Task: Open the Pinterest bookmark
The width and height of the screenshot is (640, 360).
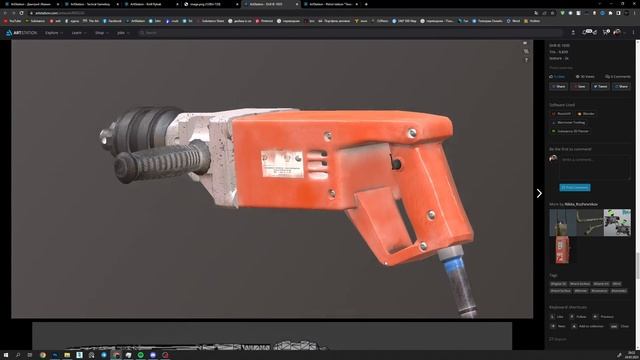Action: (264, 21)
